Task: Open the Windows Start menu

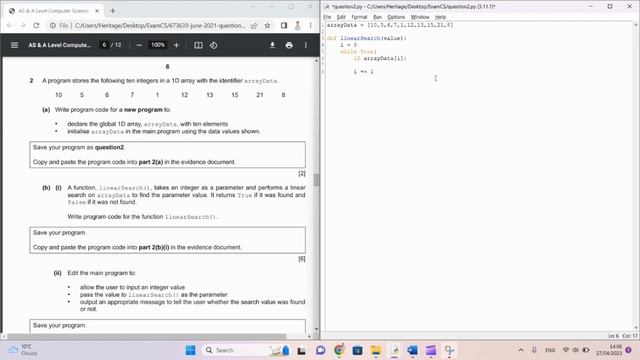Action: 190,350
